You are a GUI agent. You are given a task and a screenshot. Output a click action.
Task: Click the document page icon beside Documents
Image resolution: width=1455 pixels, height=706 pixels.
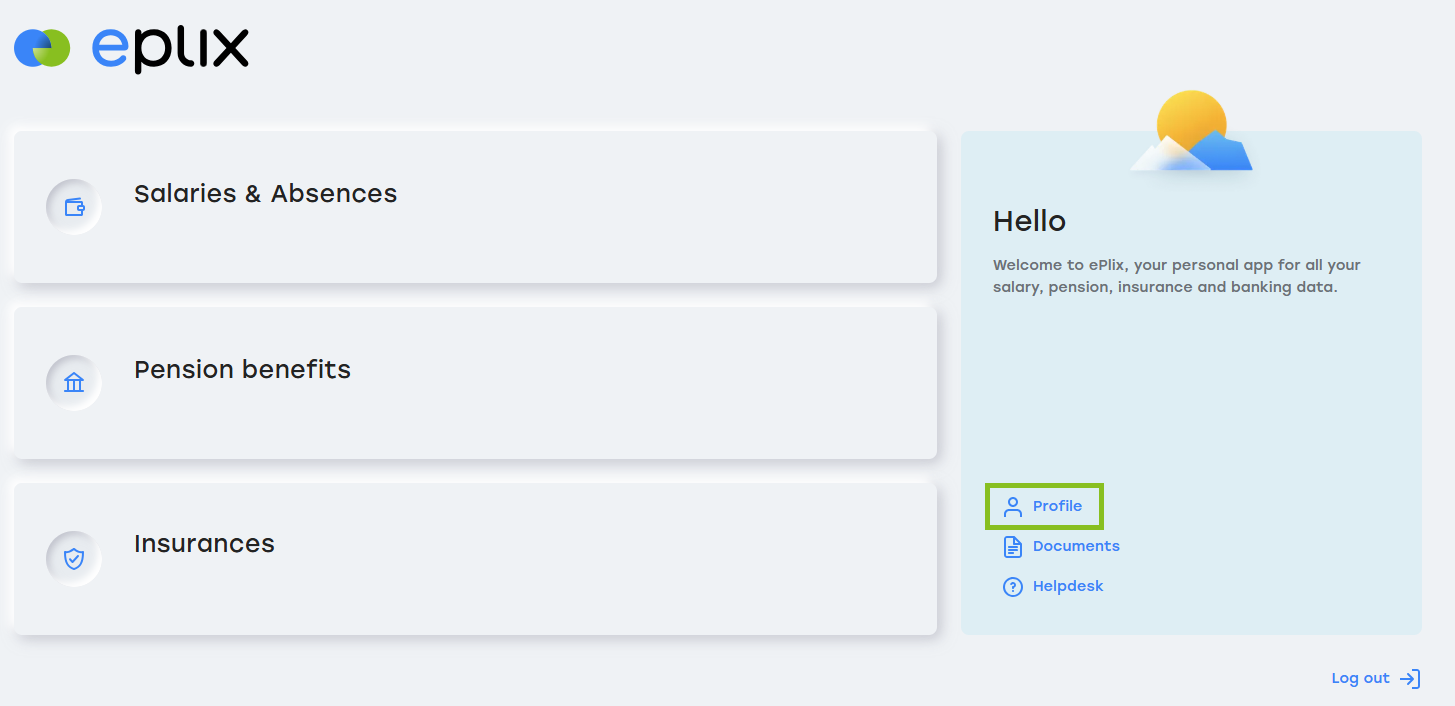tap(1013, 547)
